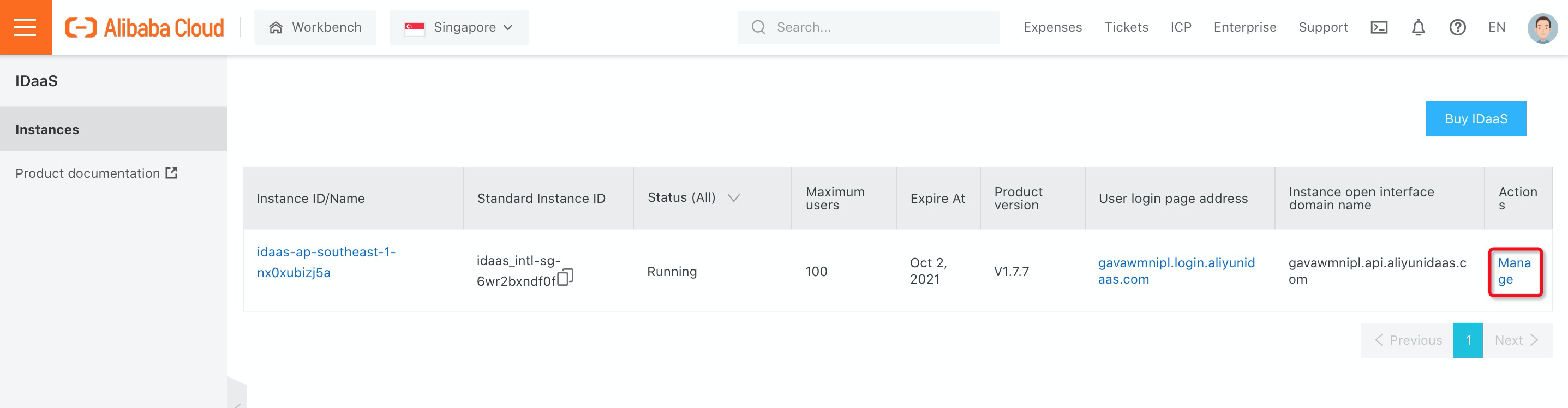Screen dimensions: 1568x408
Task: Go to Workbench
Action: coord(315,27)
